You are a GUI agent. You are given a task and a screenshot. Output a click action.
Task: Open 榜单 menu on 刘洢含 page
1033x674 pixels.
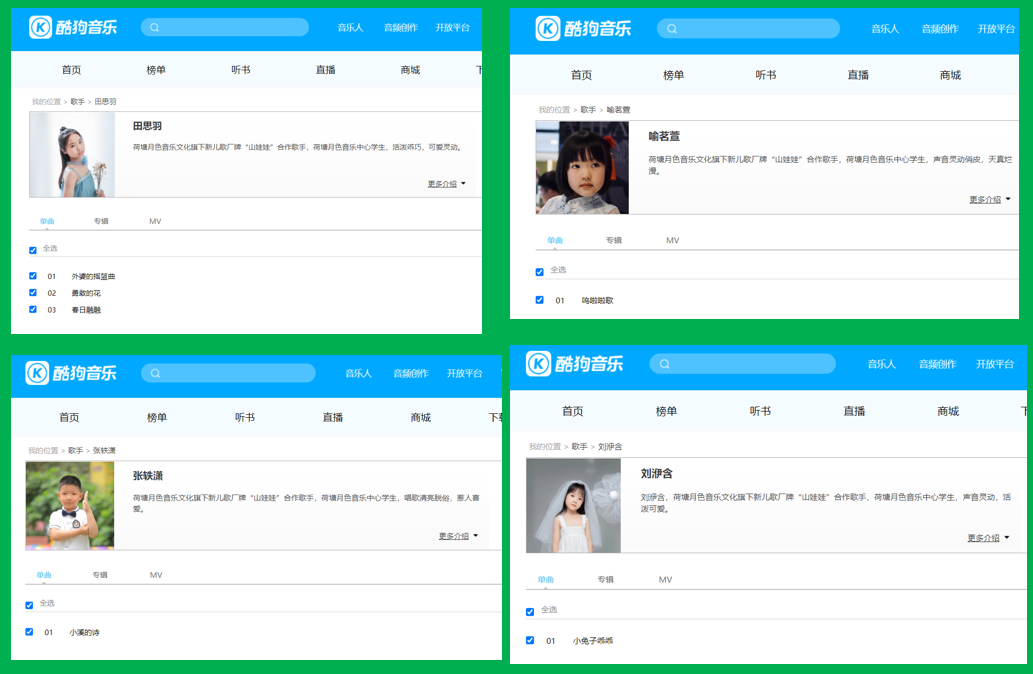coord(666,411)
